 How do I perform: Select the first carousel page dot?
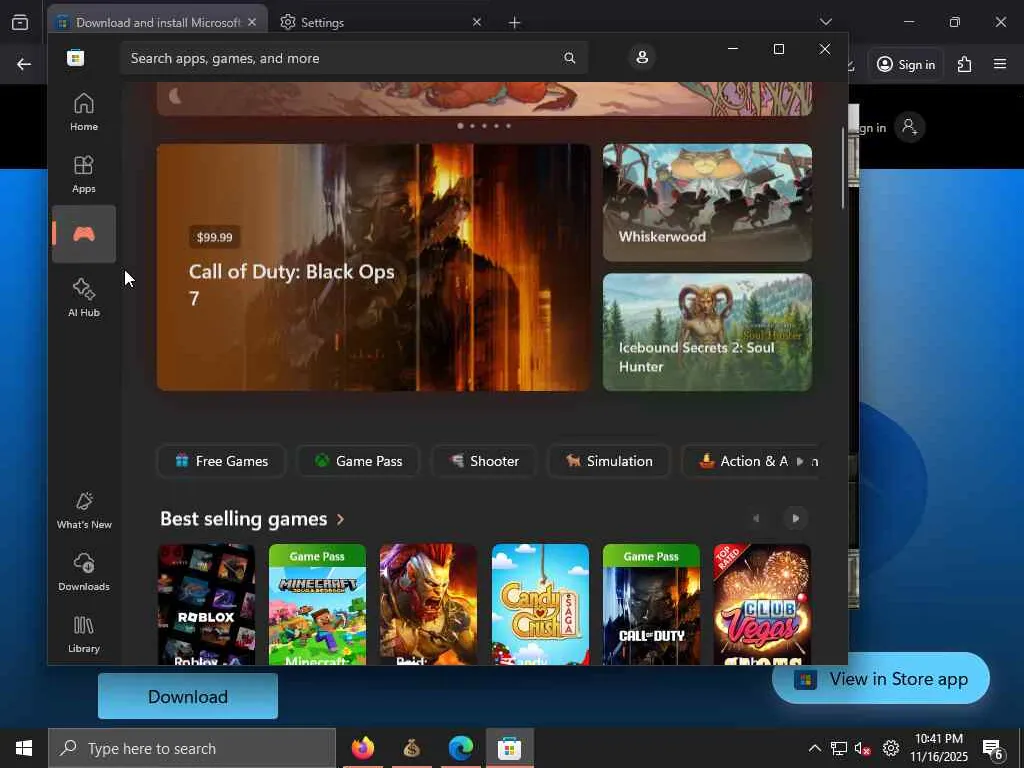click(x=460, y=125)
